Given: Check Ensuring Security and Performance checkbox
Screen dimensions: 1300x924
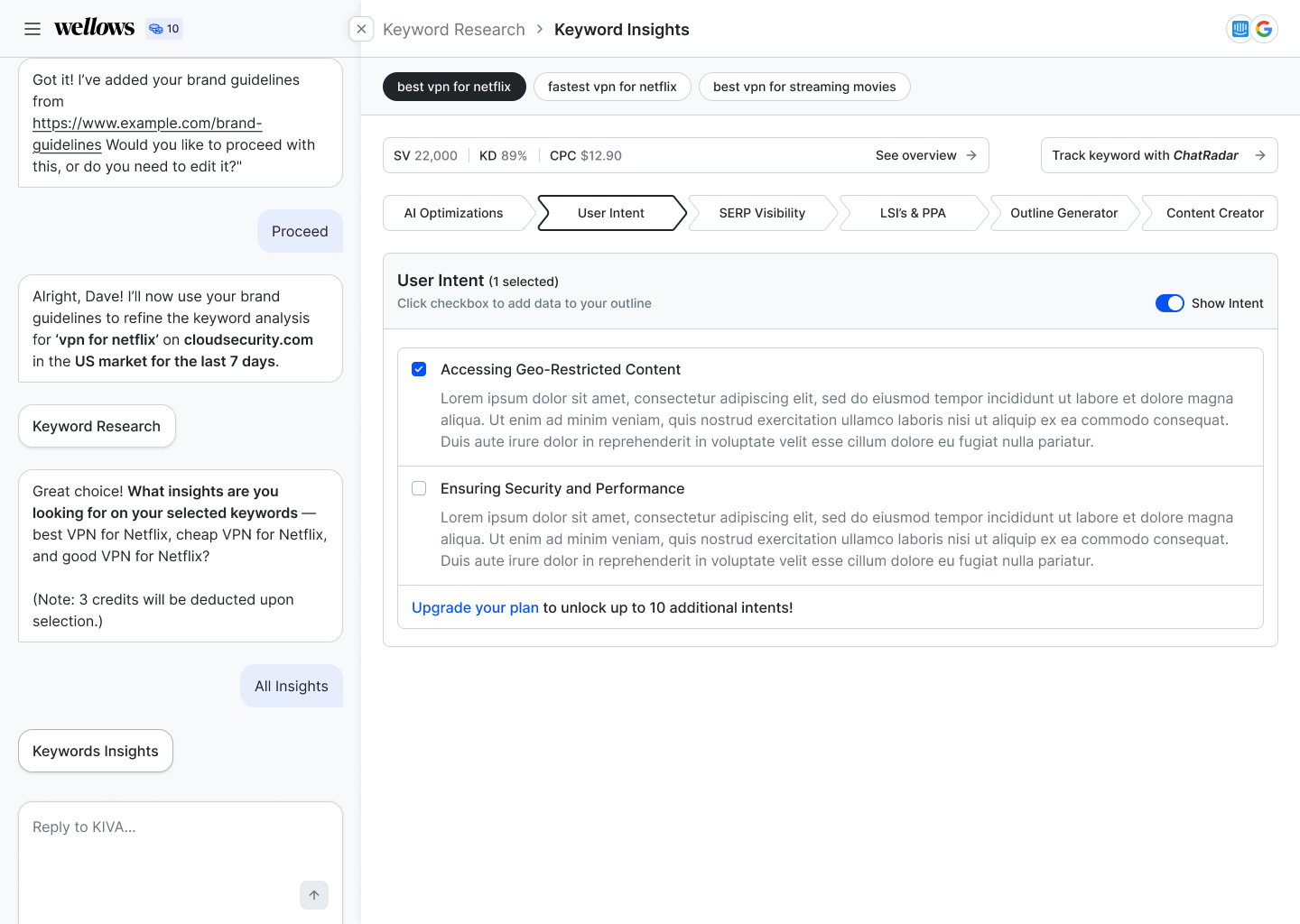Looking at the screenshot, I should tap(419, 488).
